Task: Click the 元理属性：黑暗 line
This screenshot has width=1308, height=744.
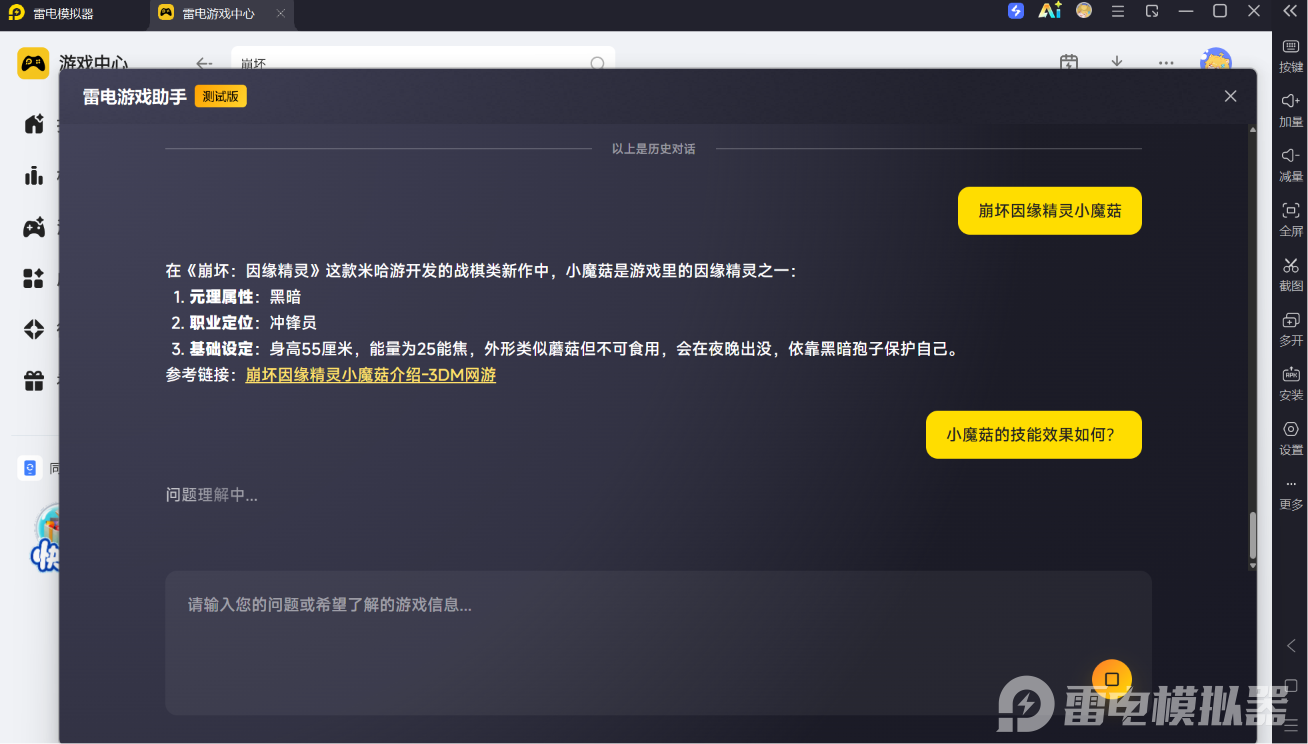Action: (237, 297)
